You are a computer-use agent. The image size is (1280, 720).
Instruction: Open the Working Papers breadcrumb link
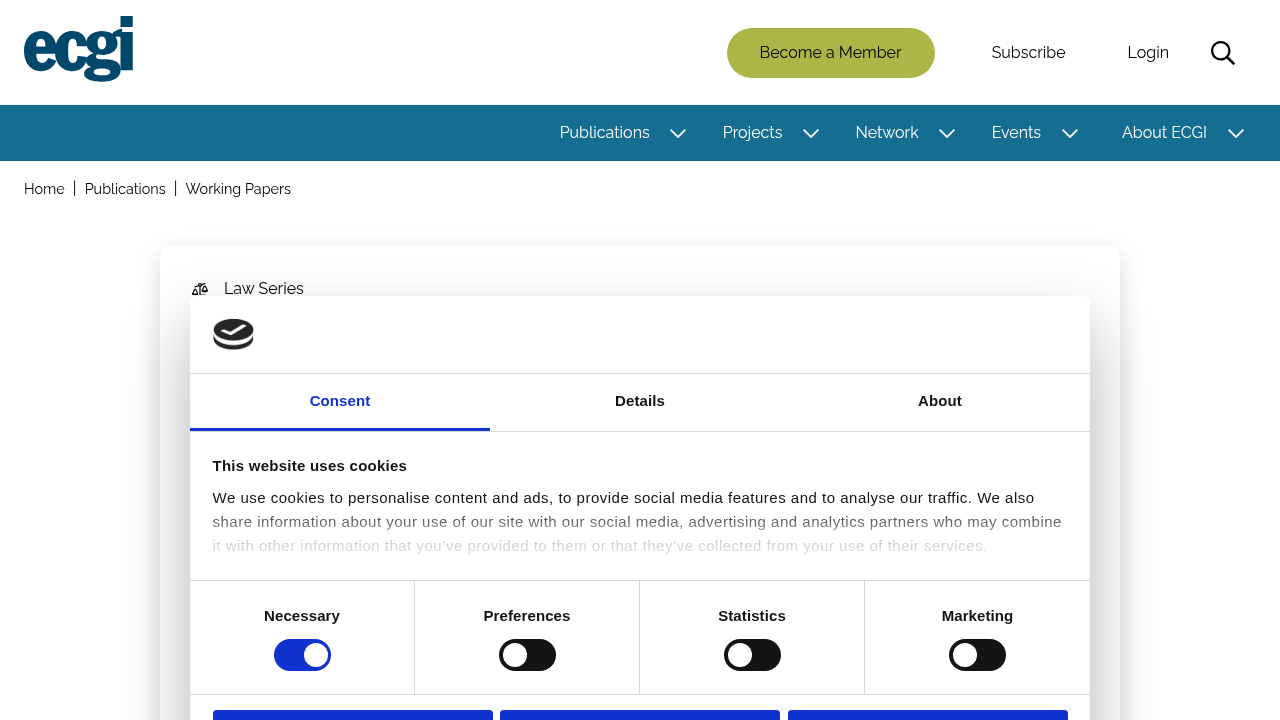coord(238,189)
